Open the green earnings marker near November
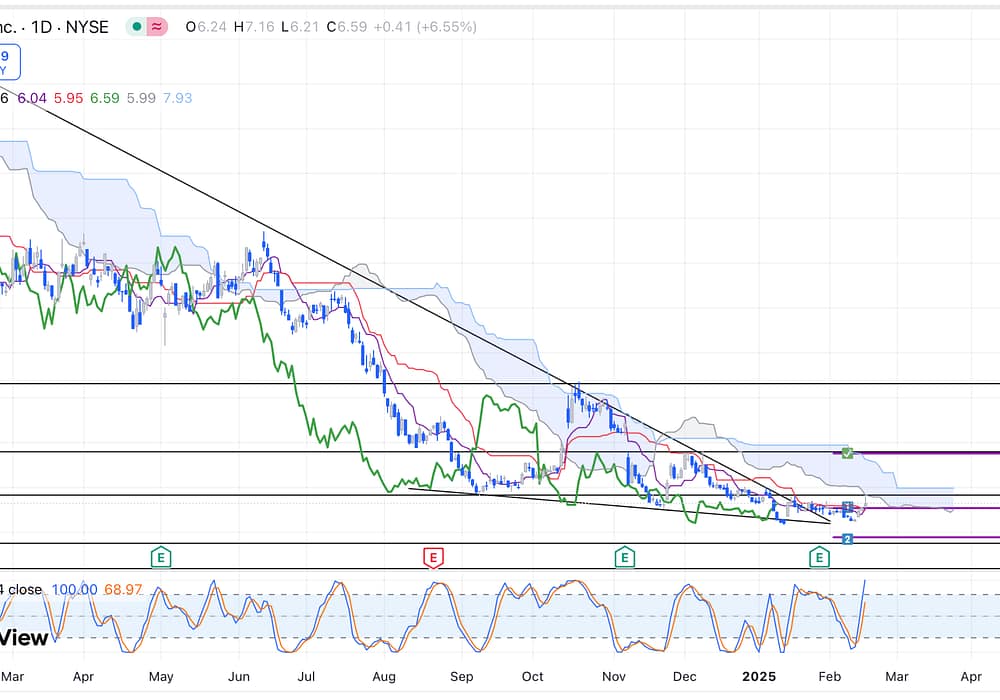 624,556
